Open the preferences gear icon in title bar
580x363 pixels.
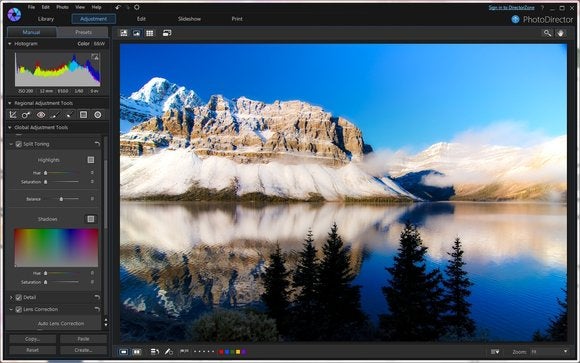coord(136,7)
